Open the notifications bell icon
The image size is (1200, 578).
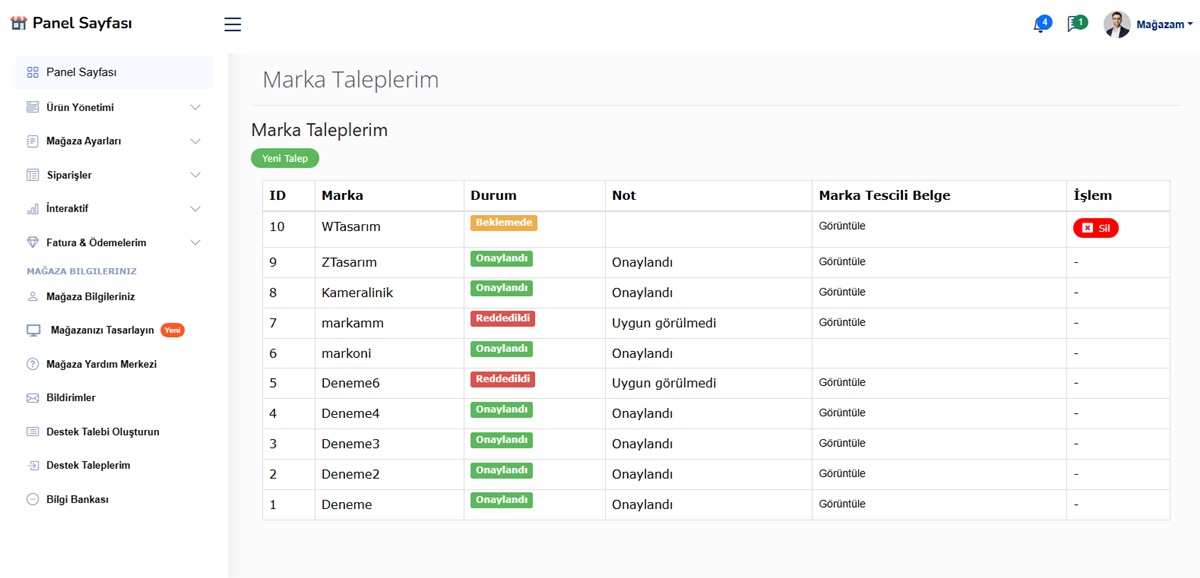click(x=1040, y=25)
